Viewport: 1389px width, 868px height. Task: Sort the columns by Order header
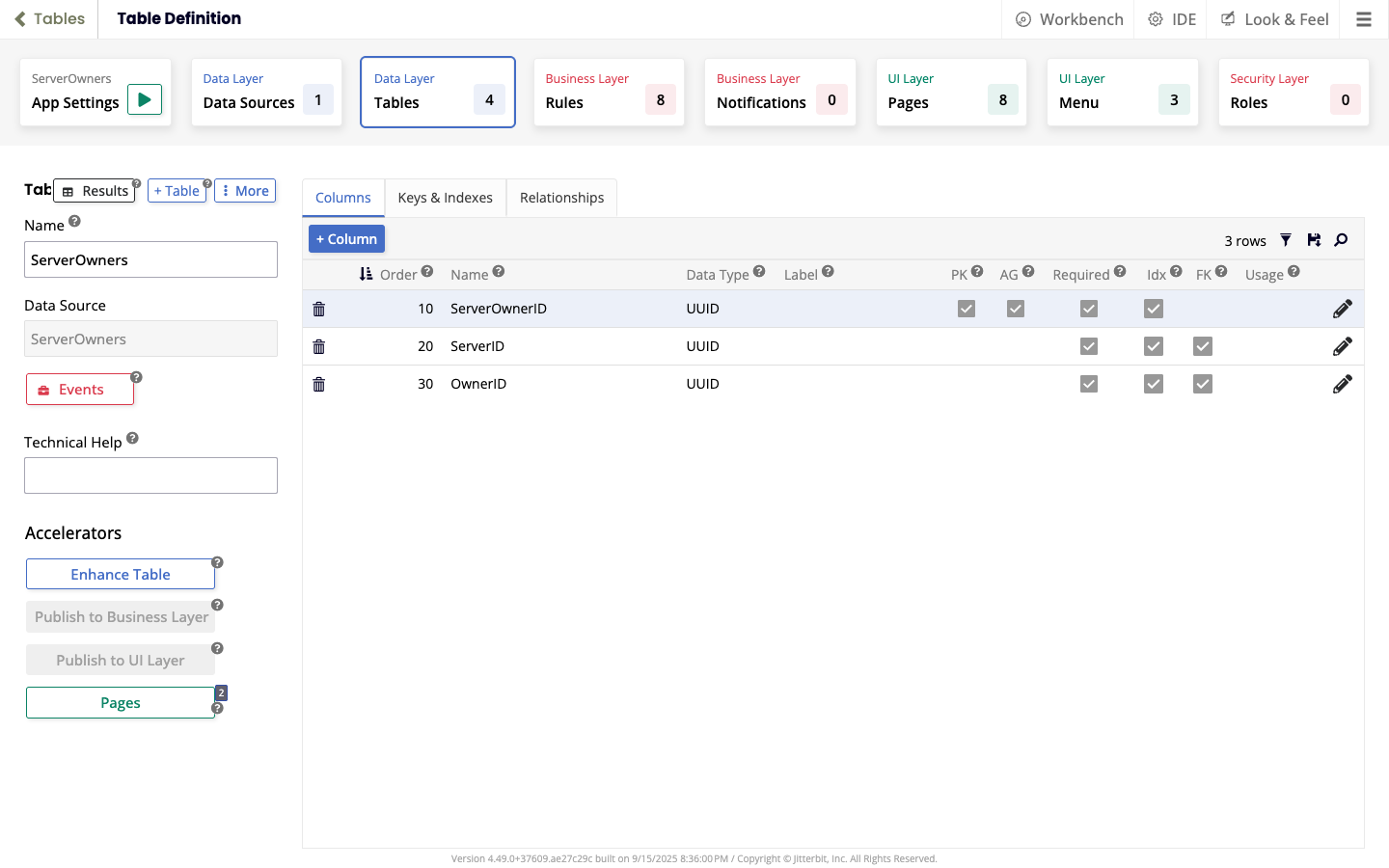396,274
